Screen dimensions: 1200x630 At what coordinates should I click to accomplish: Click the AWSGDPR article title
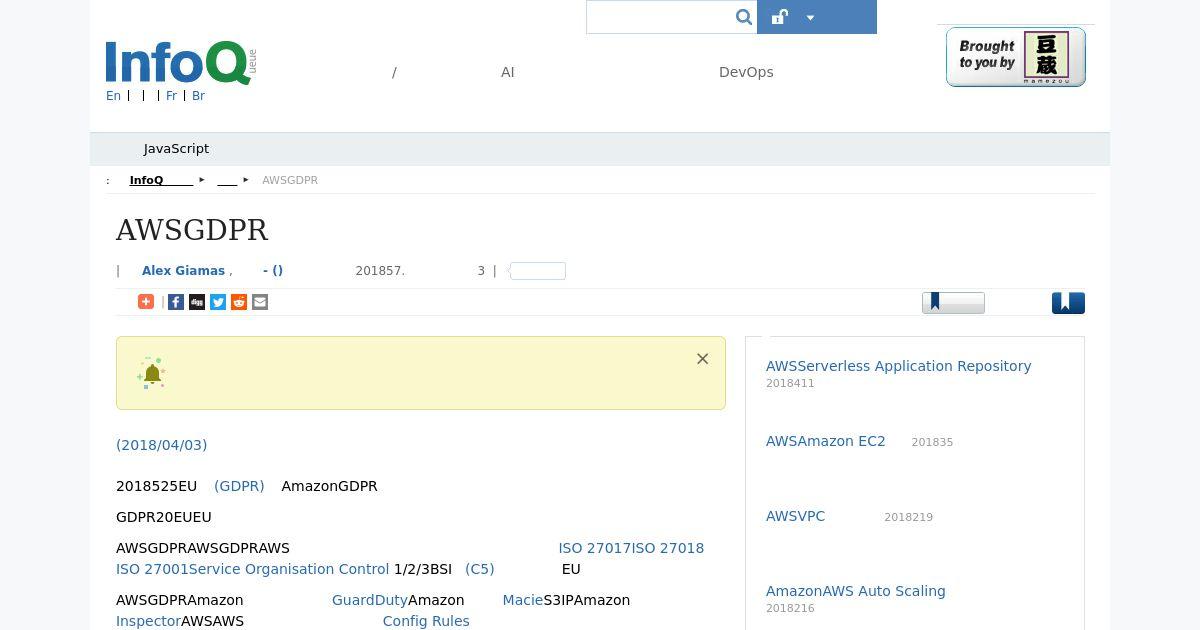coord(192,230)
